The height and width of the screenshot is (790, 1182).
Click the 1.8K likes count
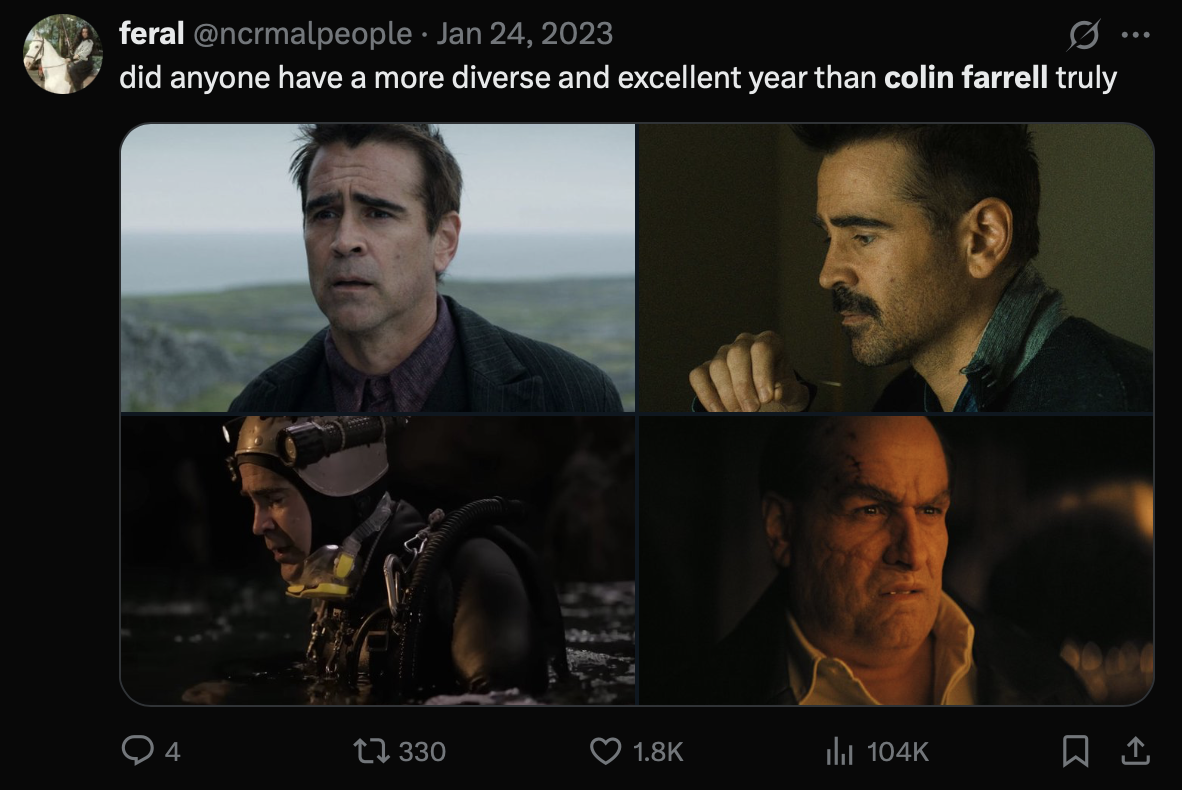pos(659,751)
